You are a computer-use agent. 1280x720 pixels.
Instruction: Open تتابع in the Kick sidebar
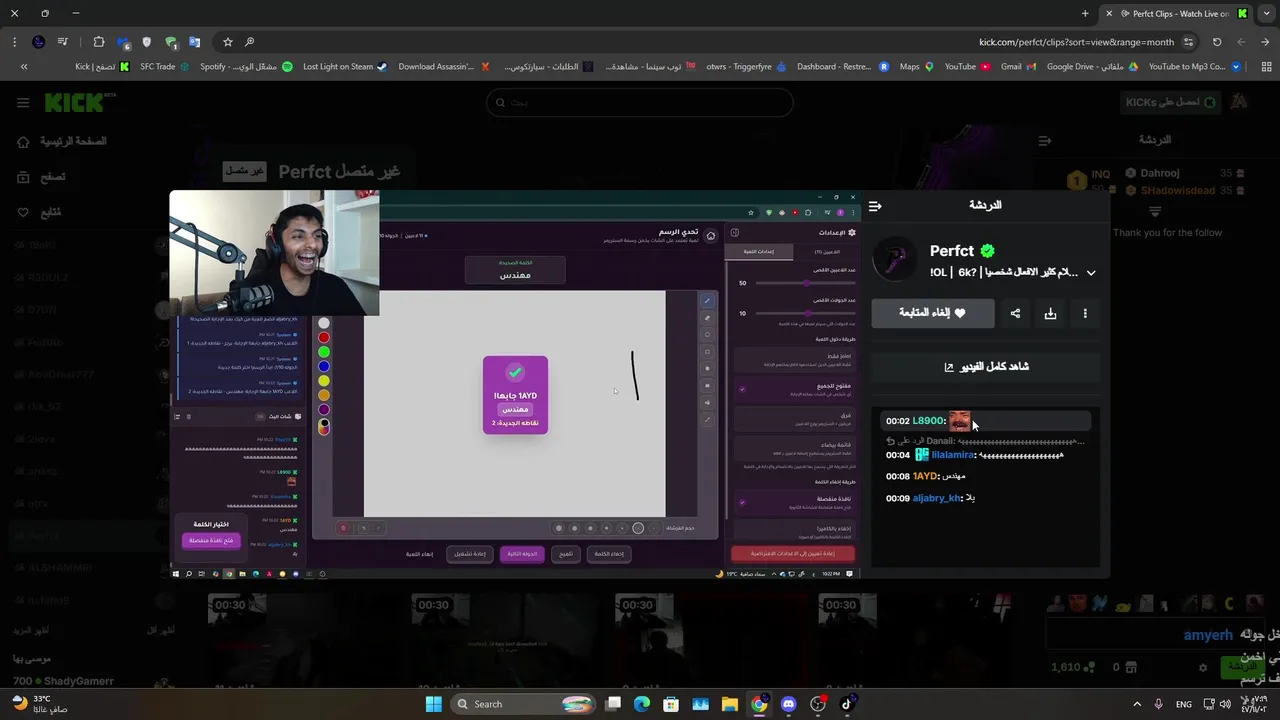coord(40,212)
